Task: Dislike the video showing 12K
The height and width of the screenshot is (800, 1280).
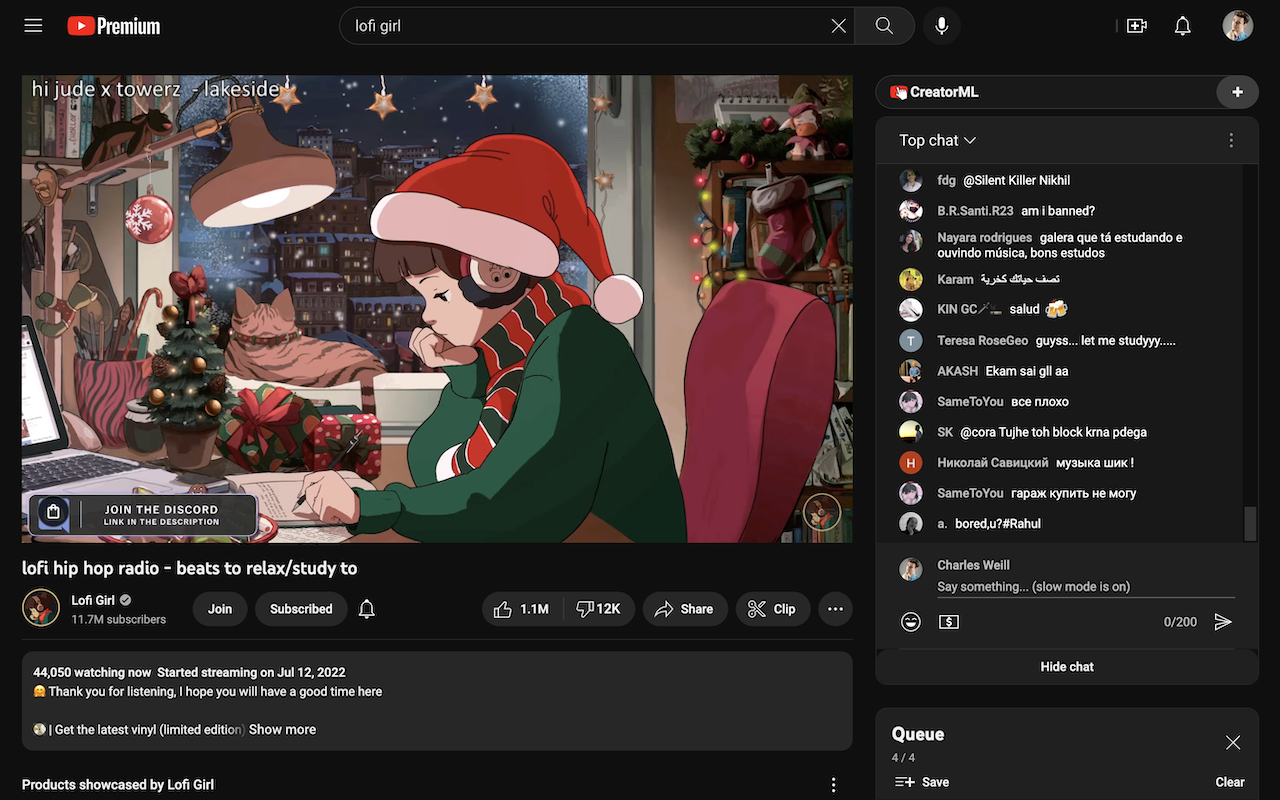Action: 599,609
